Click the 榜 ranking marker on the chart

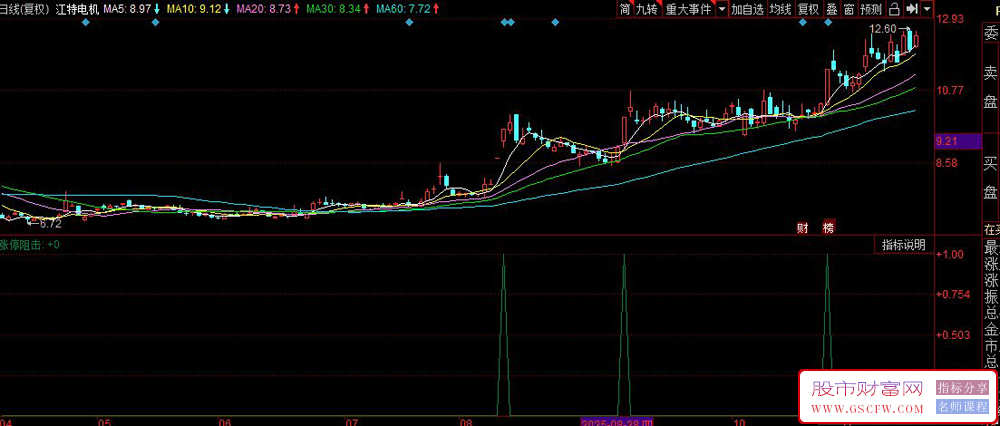coord(828,228)
